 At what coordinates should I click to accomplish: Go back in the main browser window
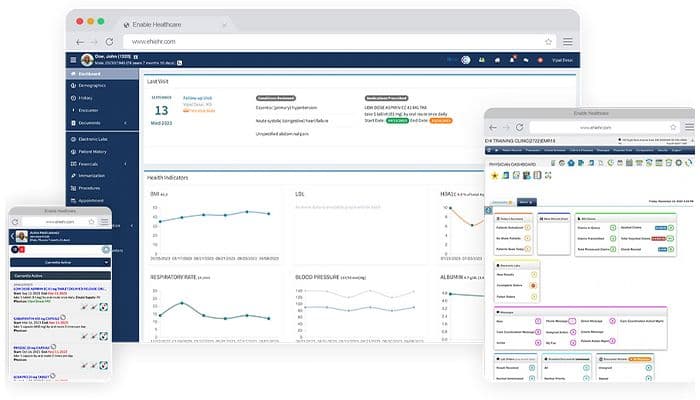coord(80,41)
